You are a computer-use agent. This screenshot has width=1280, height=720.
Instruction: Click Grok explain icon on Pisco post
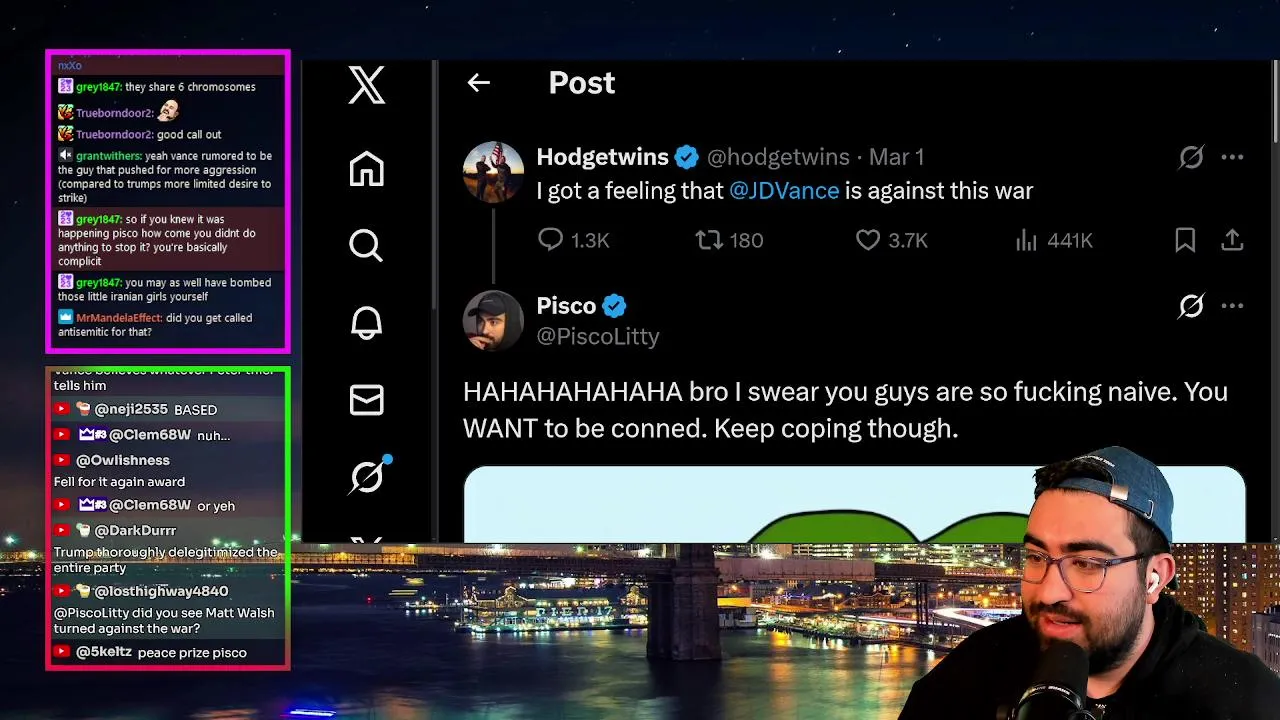coord(1191,306)
